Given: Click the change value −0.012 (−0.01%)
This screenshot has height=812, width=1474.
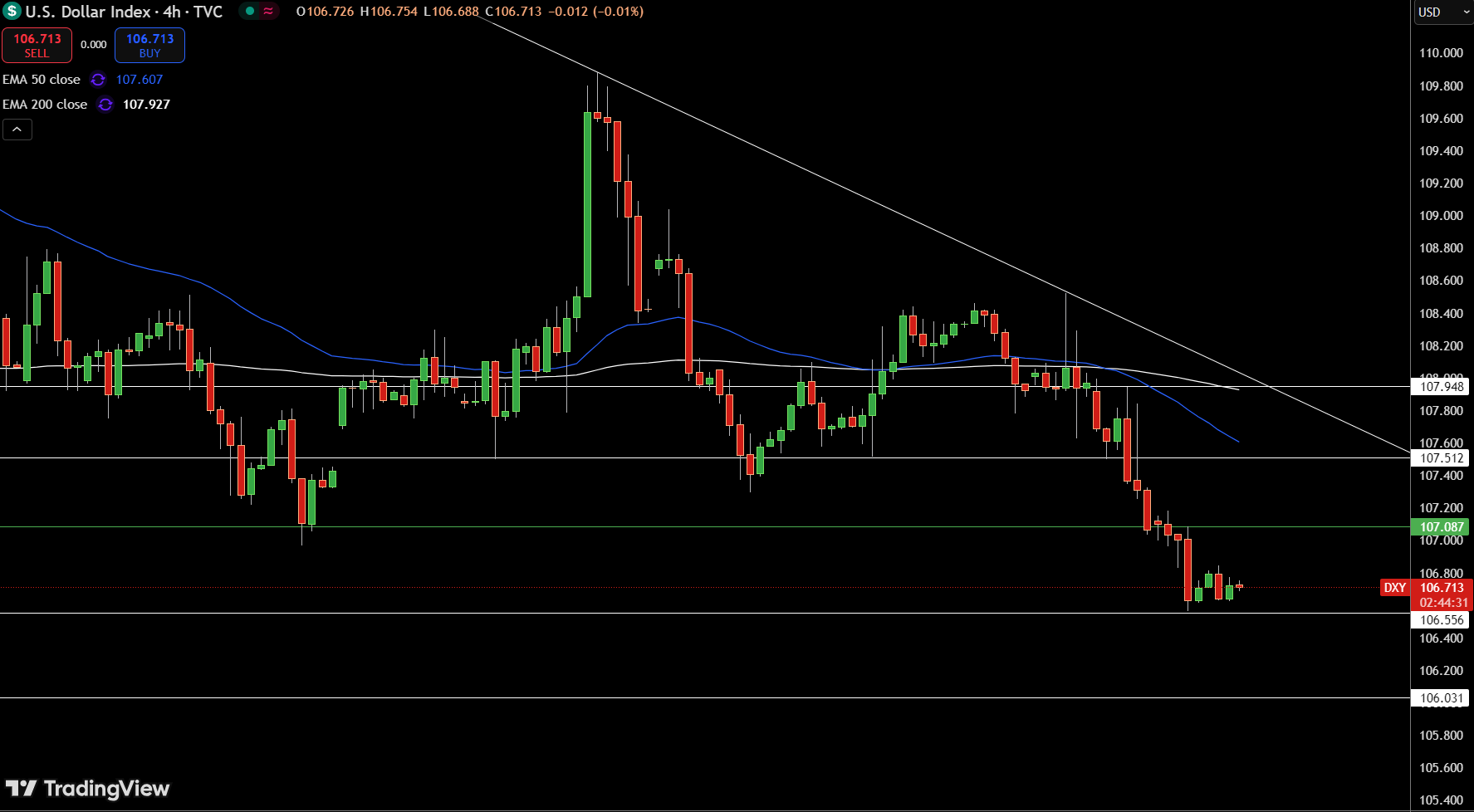Looking at the screenshot, I should pos(596,12).
